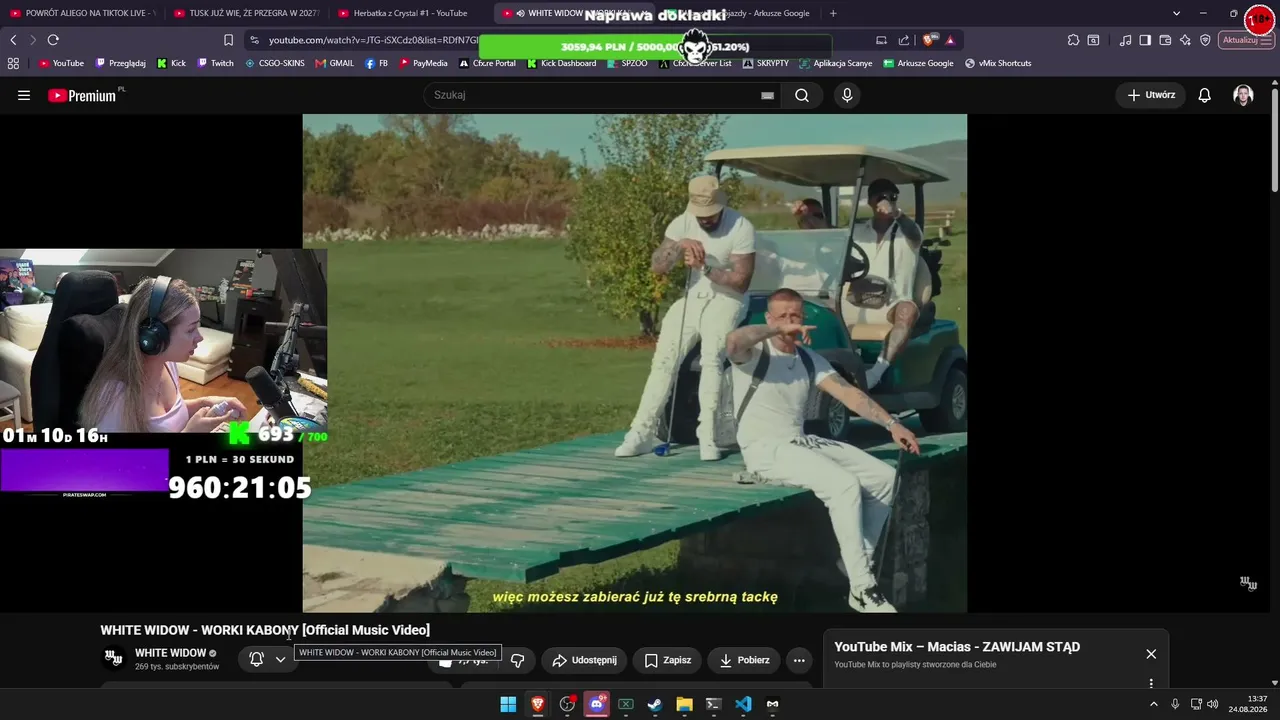Open the Arkusze Google bookmark
This screenshot has width=1280, height=720.
(918, 63)
